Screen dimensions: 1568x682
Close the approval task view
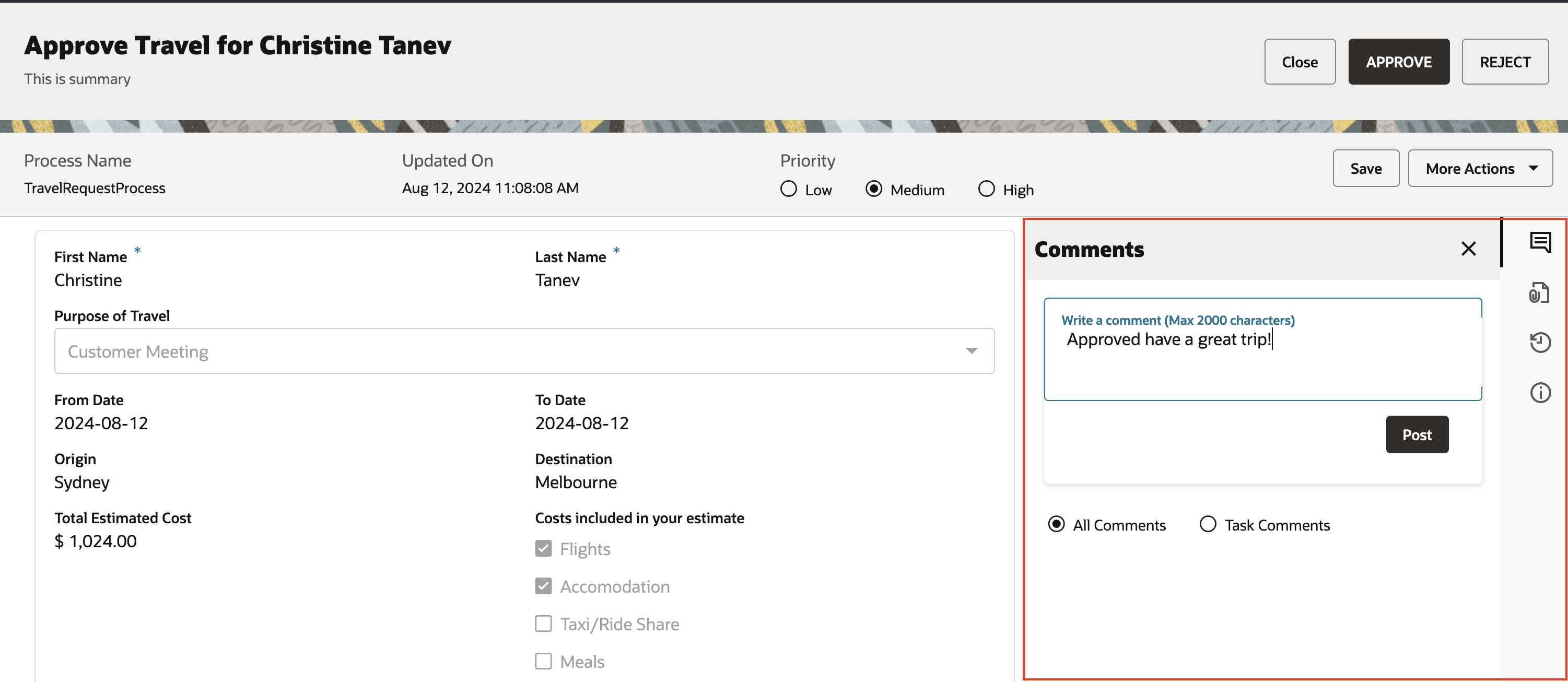point(1300,61)
